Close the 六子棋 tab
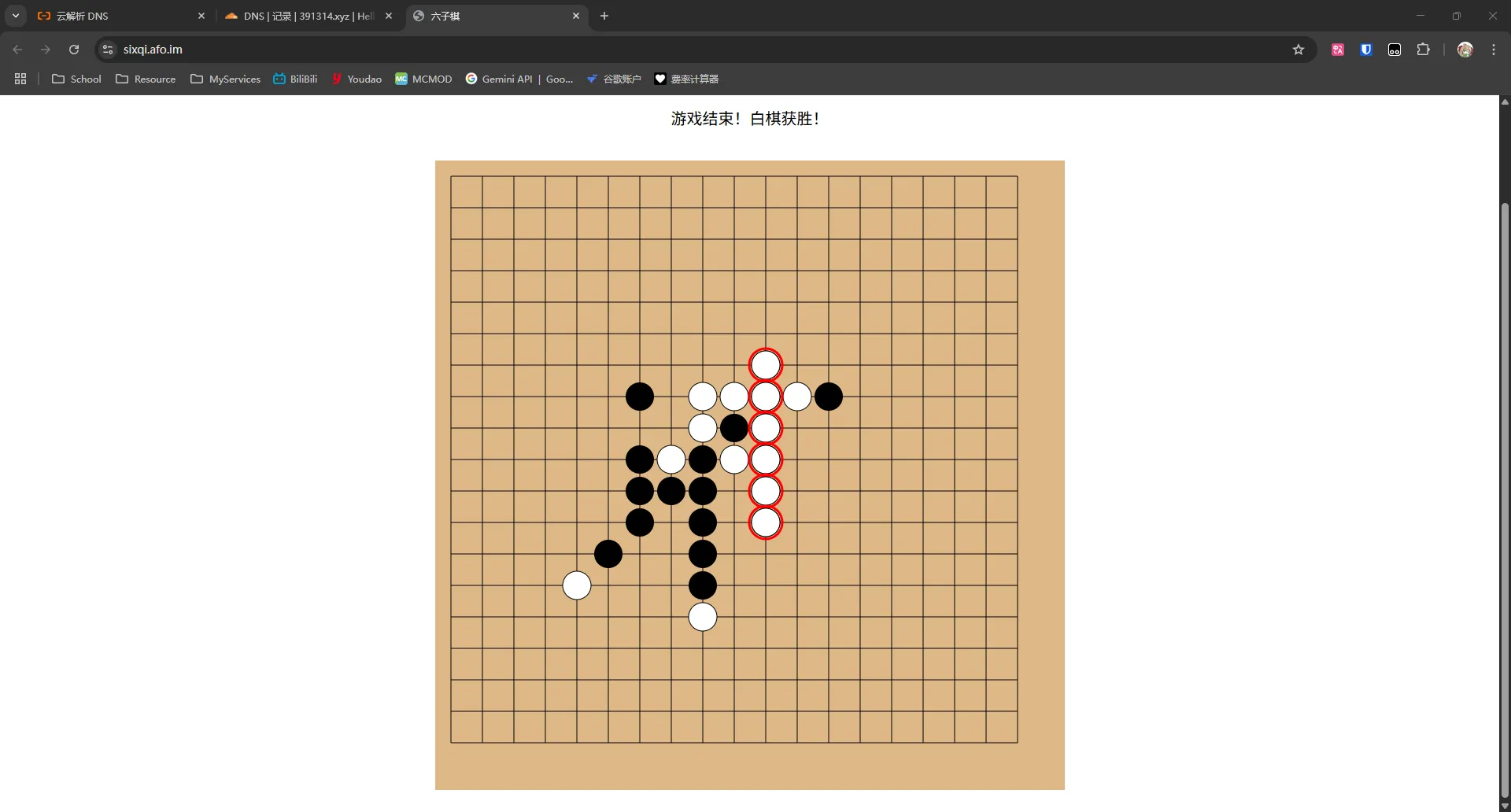 576,16
